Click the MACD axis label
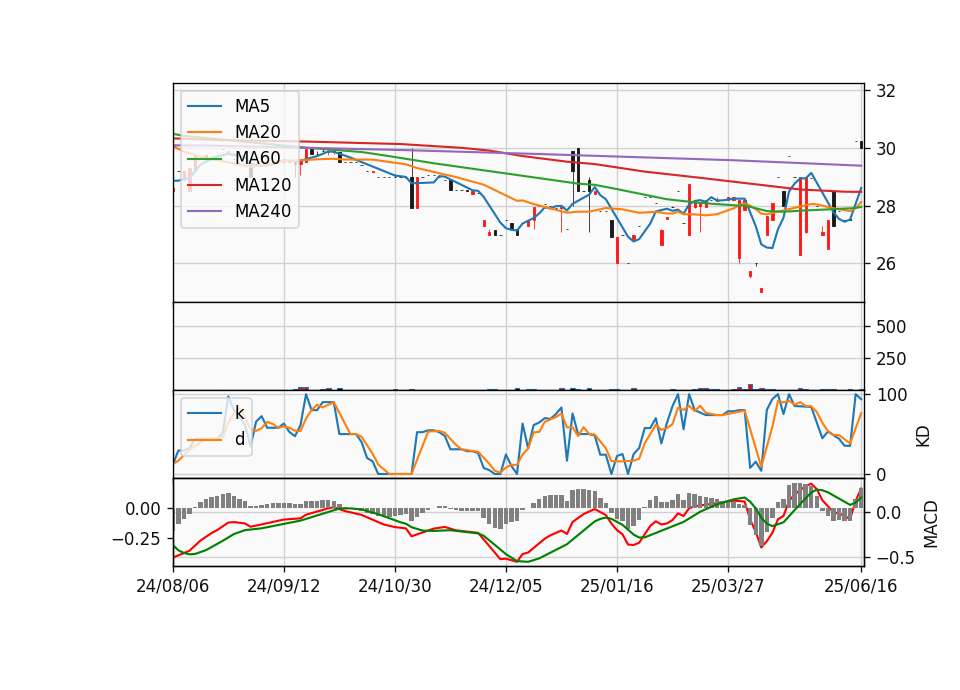 click(x=930, y=523)
